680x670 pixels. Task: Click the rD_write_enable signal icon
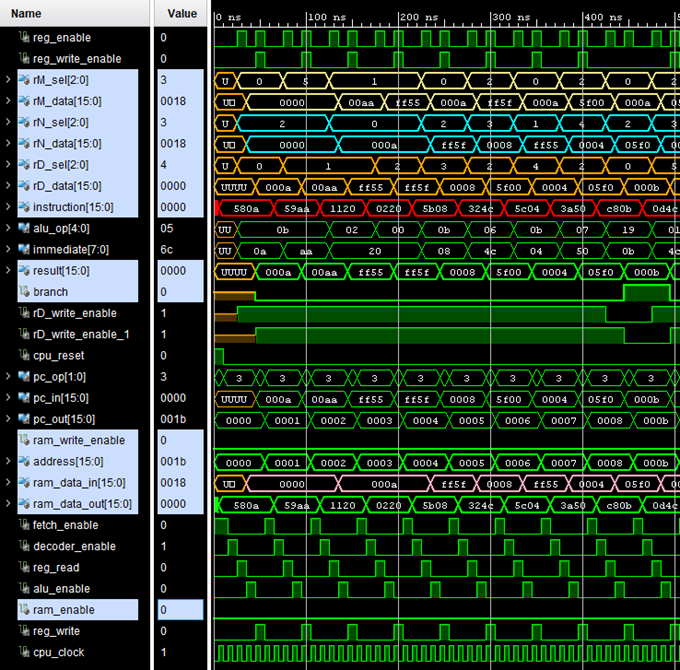24,313
